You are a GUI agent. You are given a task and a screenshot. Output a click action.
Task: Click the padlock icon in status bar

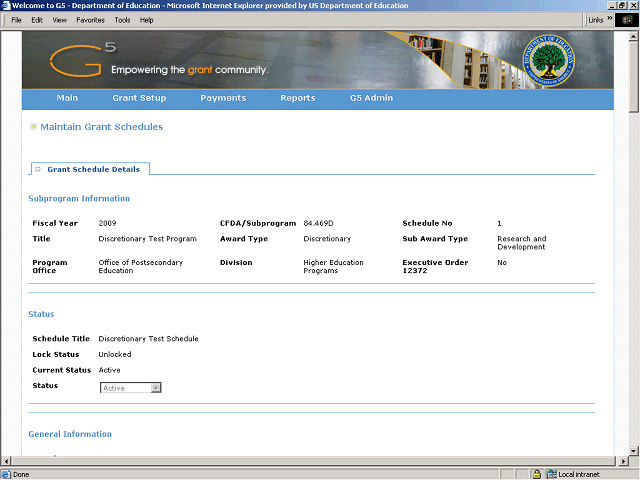(537, 474)
